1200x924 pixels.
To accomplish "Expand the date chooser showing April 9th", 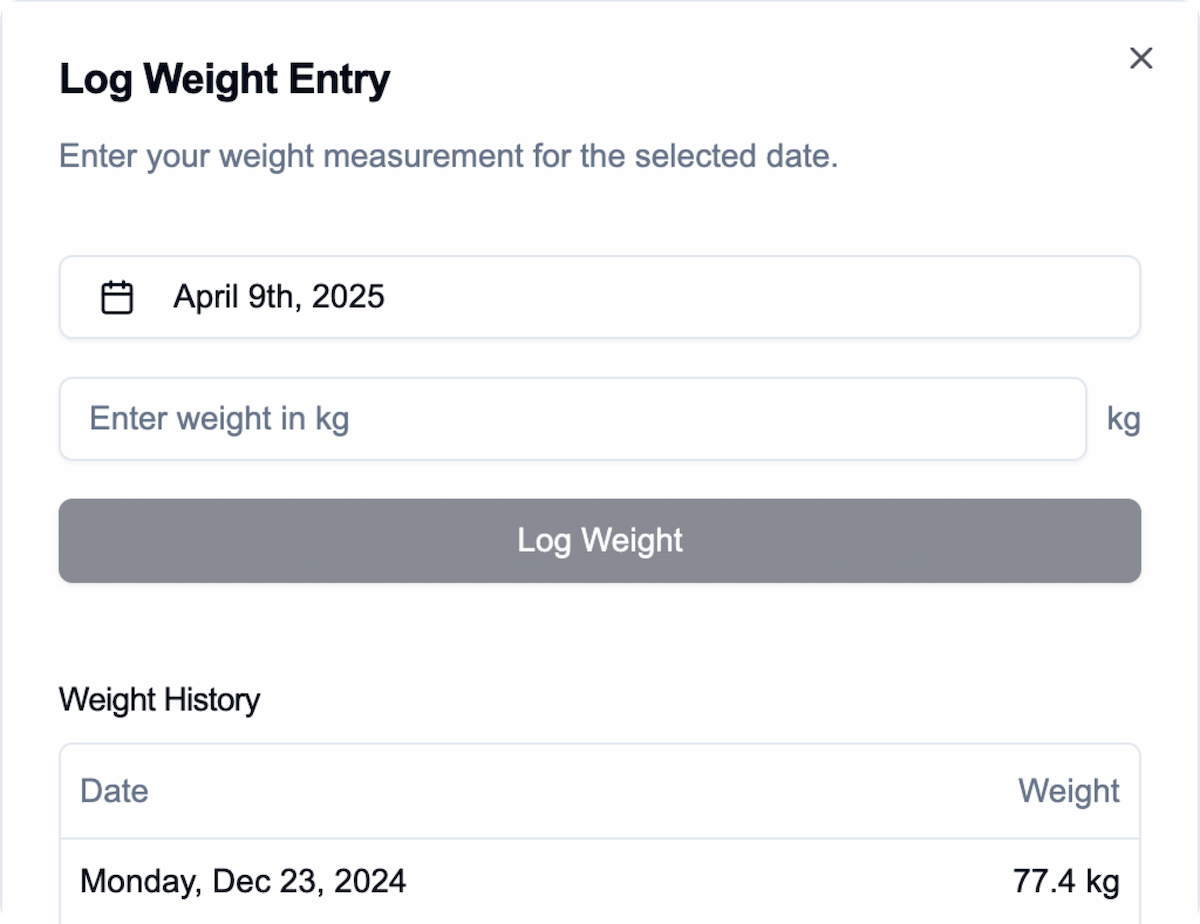I will pyautogui.click(x=600, y=297).
